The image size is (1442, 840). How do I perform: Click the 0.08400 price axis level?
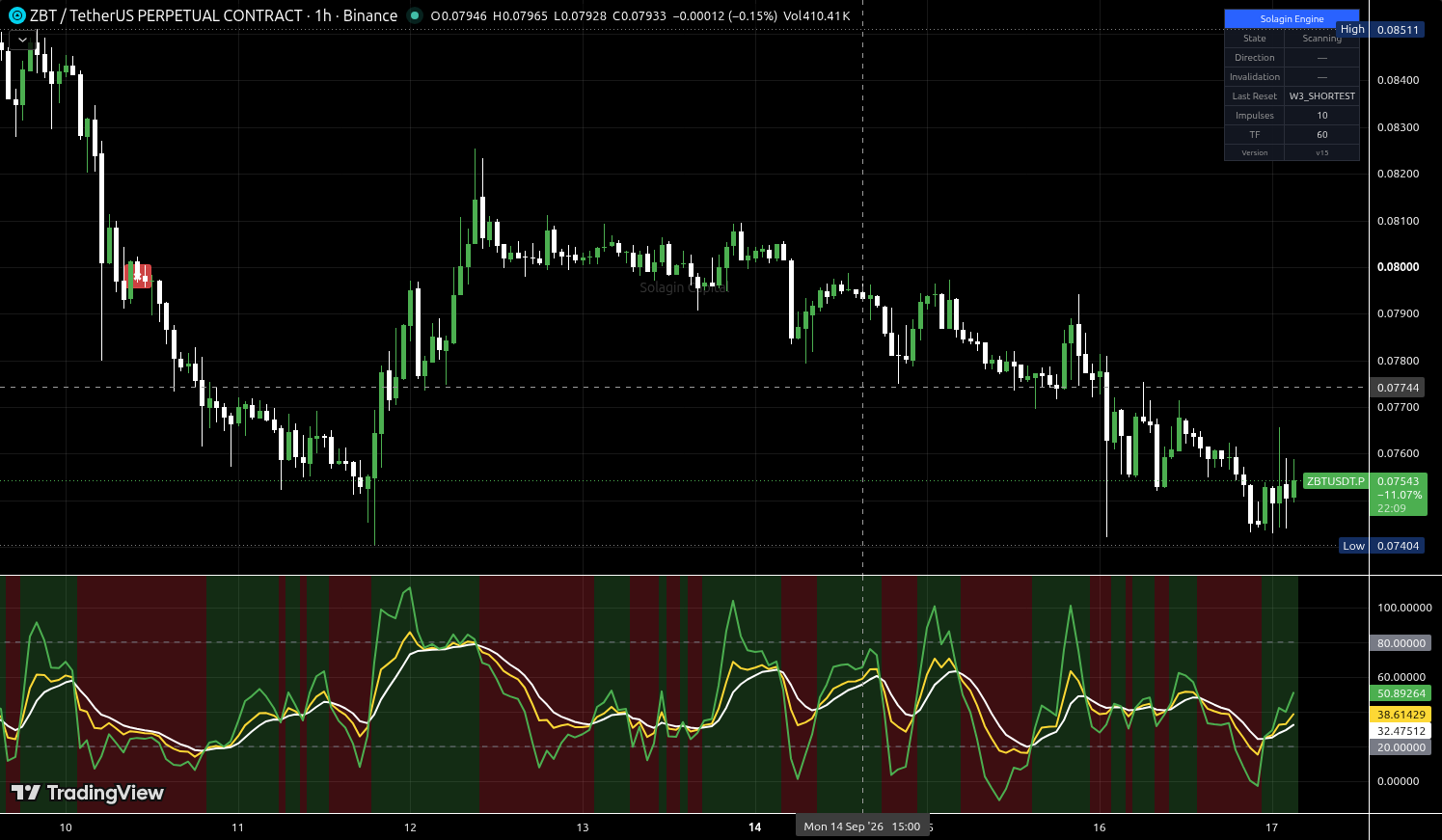1398,80
